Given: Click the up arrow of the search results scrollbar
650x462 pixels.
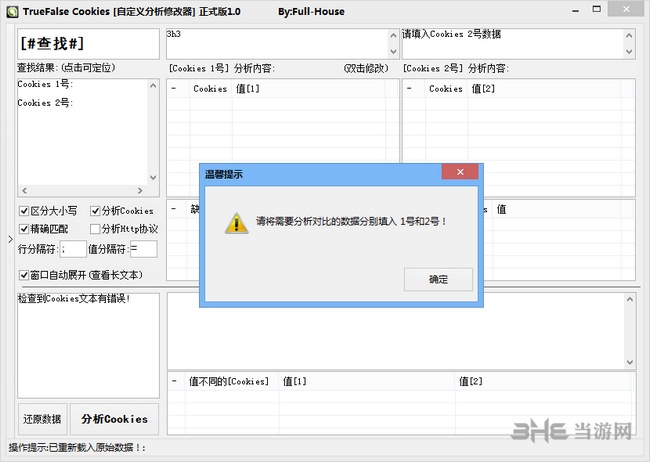Looking at the screenshot, I should pos(153,86).
